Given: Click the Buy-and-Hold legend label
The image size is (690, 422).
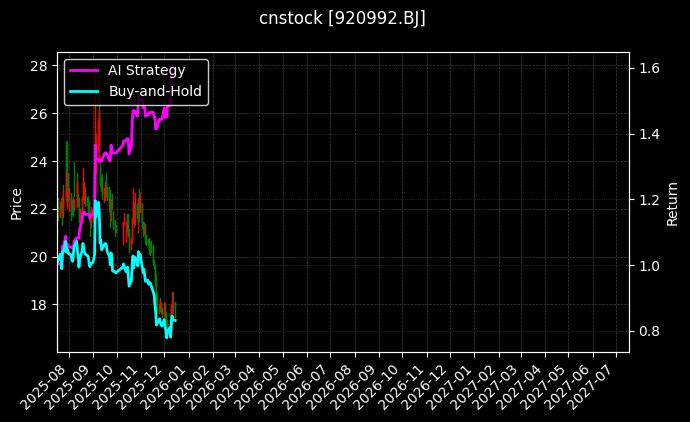Looking at the screenshot, I should 155,91.
